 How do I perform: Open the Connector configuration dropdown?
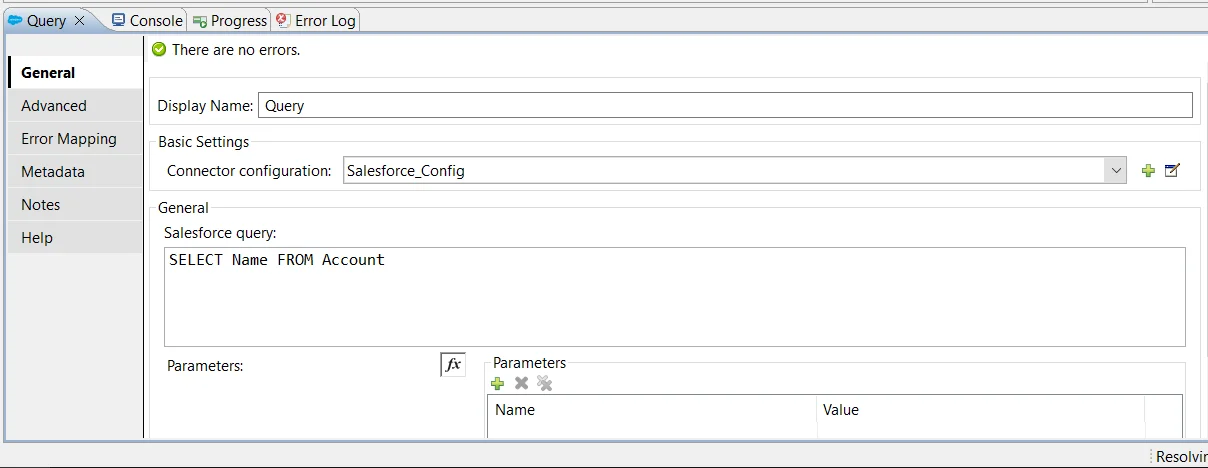[x=734, y=170]
